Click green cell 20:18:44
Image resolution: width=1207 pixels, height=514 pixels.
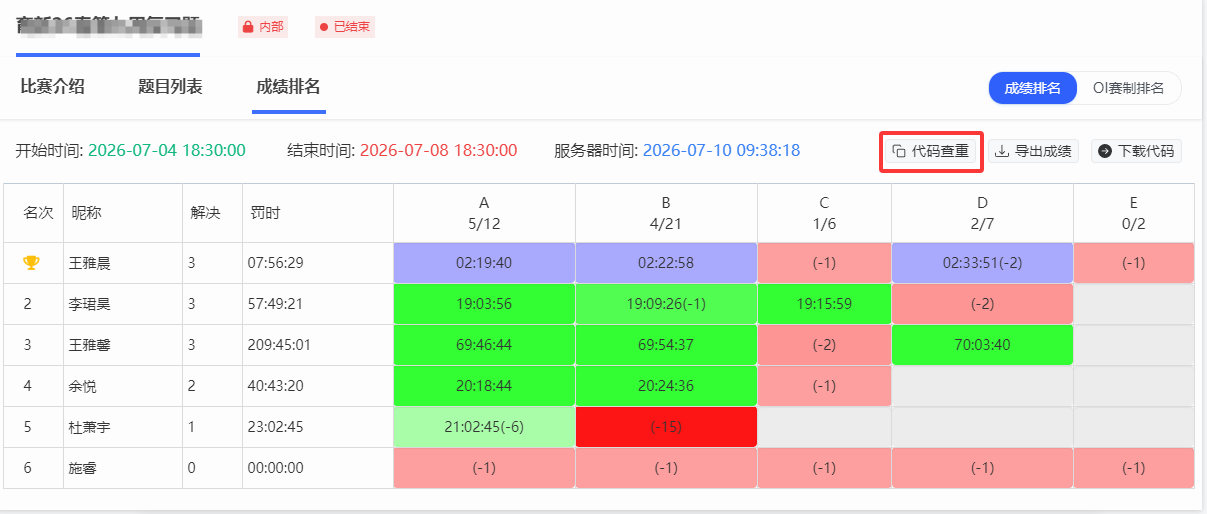pos(484,386)
